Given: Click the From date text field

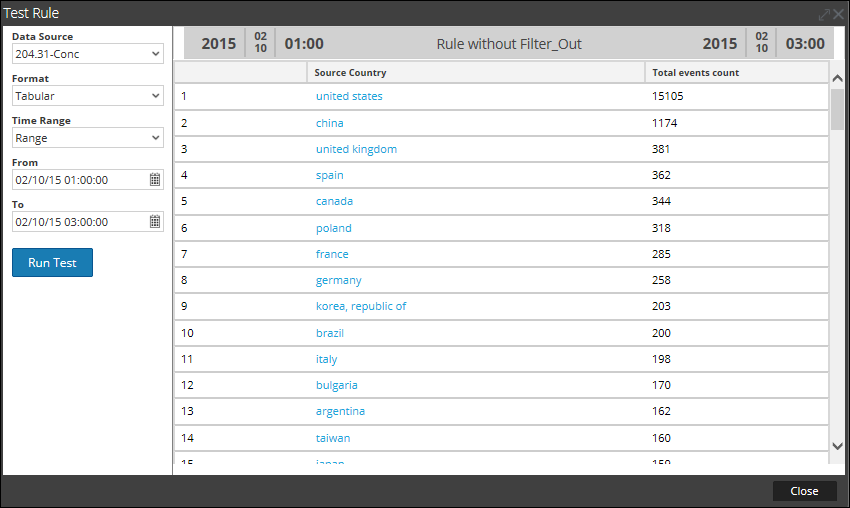Looking at the screenshot, I should (78, 180).
